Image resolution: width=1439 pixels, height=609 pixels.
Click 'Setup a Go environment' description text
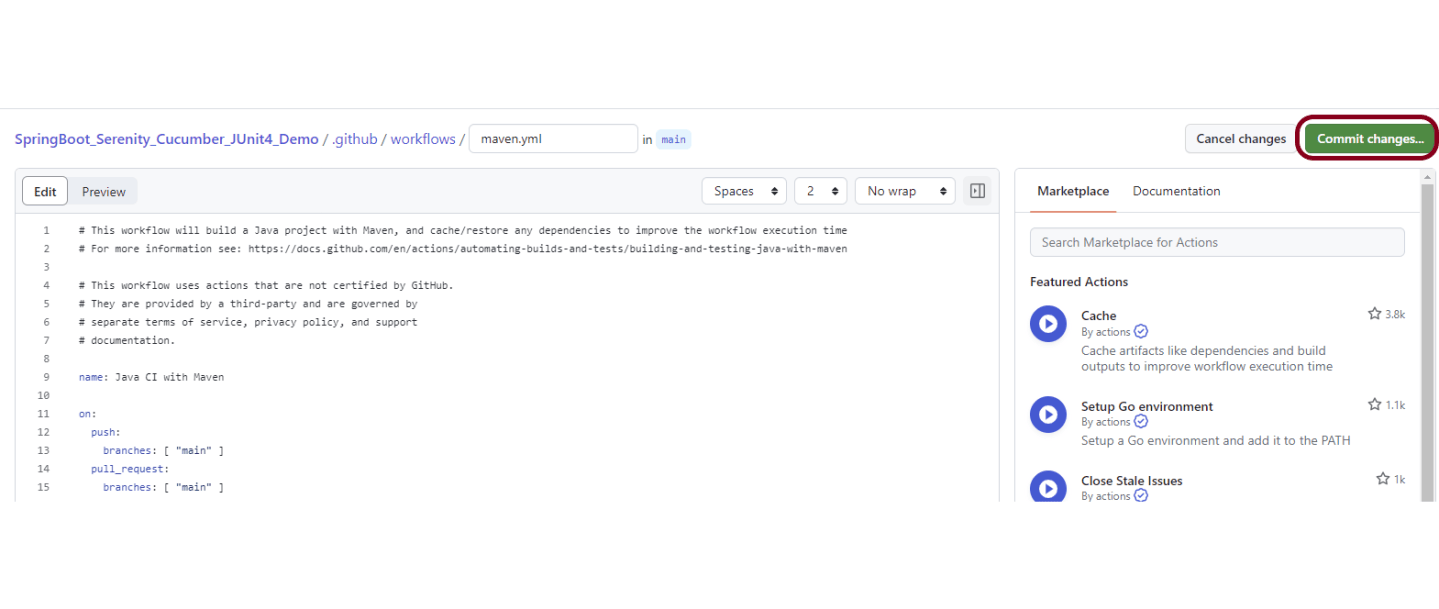coord(1216,440)
